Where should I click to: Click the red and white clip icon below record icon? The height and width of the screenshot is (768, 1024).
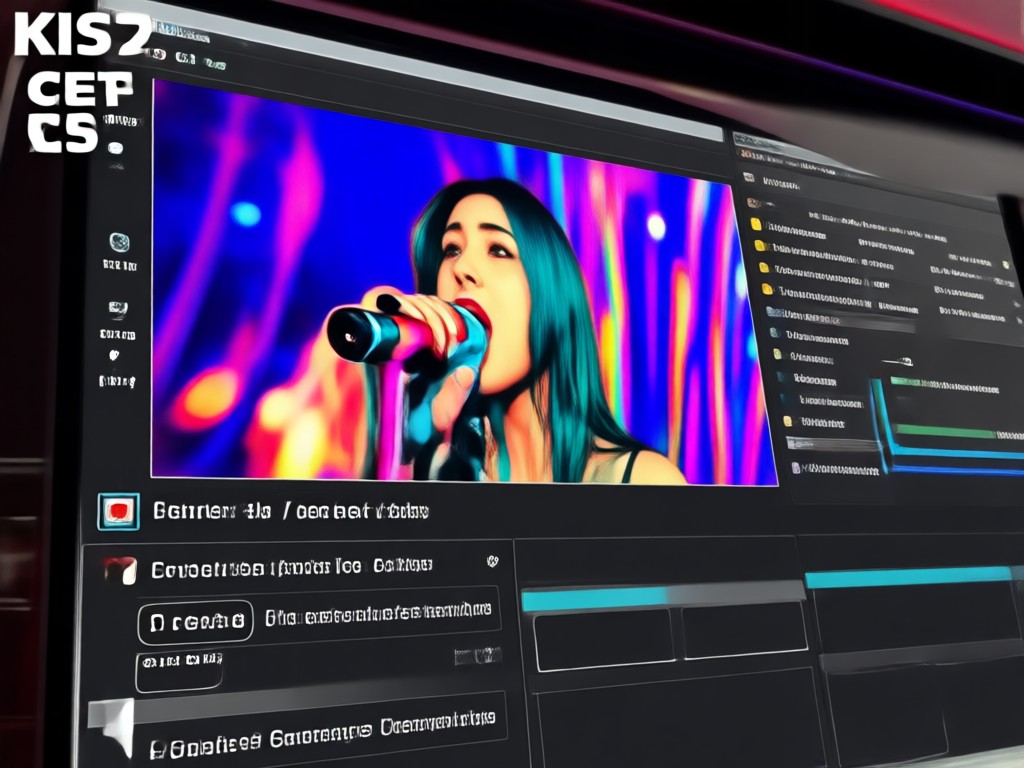click(x=121, y=570)
